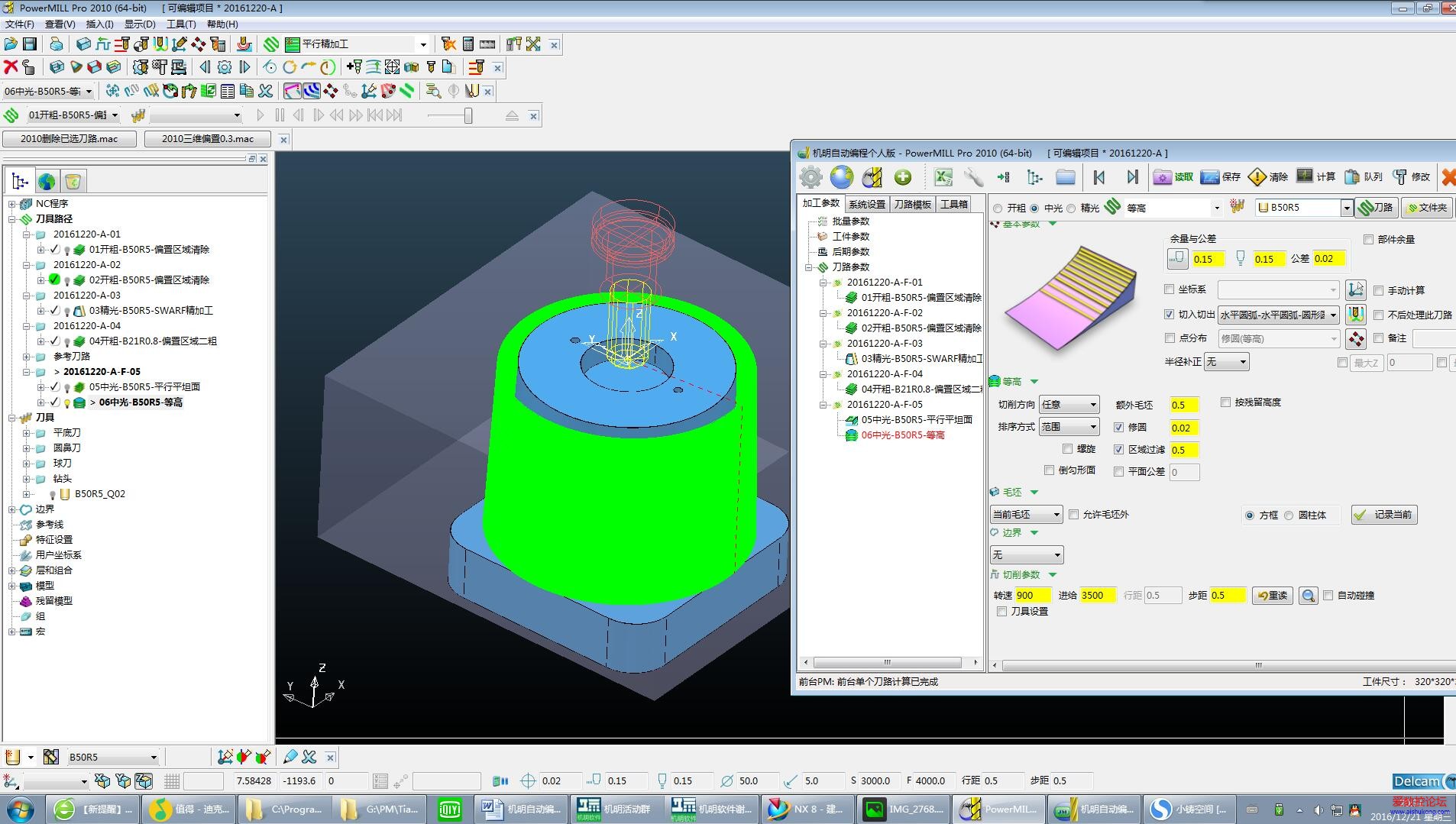1456x824 pixels.
Task: Open the 工具(T) menu
Action: (181, 24)
